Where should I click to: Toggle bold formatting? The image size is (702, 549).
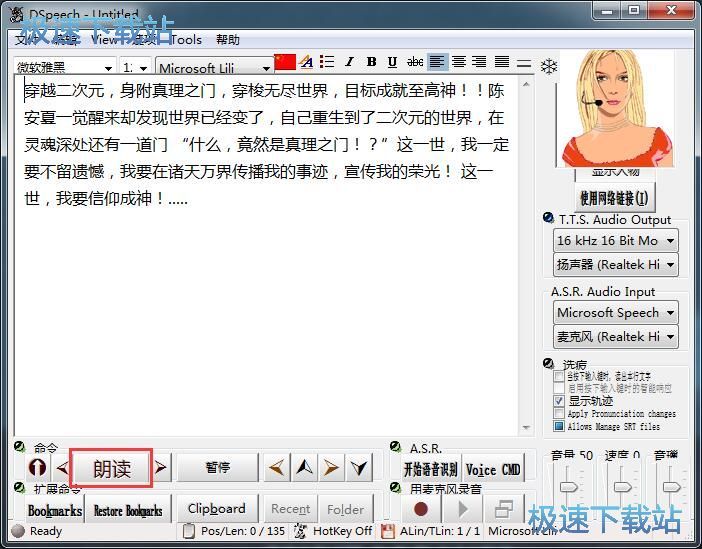point(371,62)
